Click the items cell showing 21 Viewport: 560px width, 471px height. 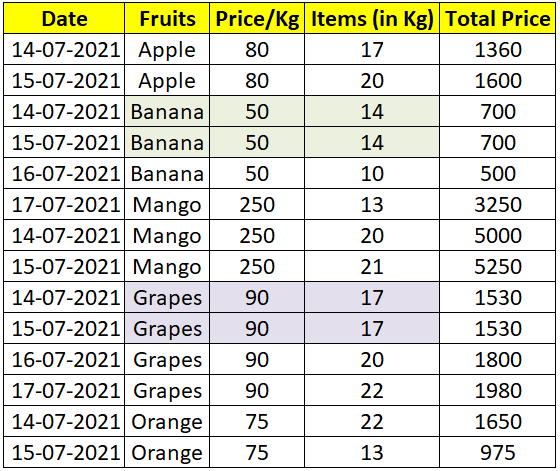[x=372, y=267]
